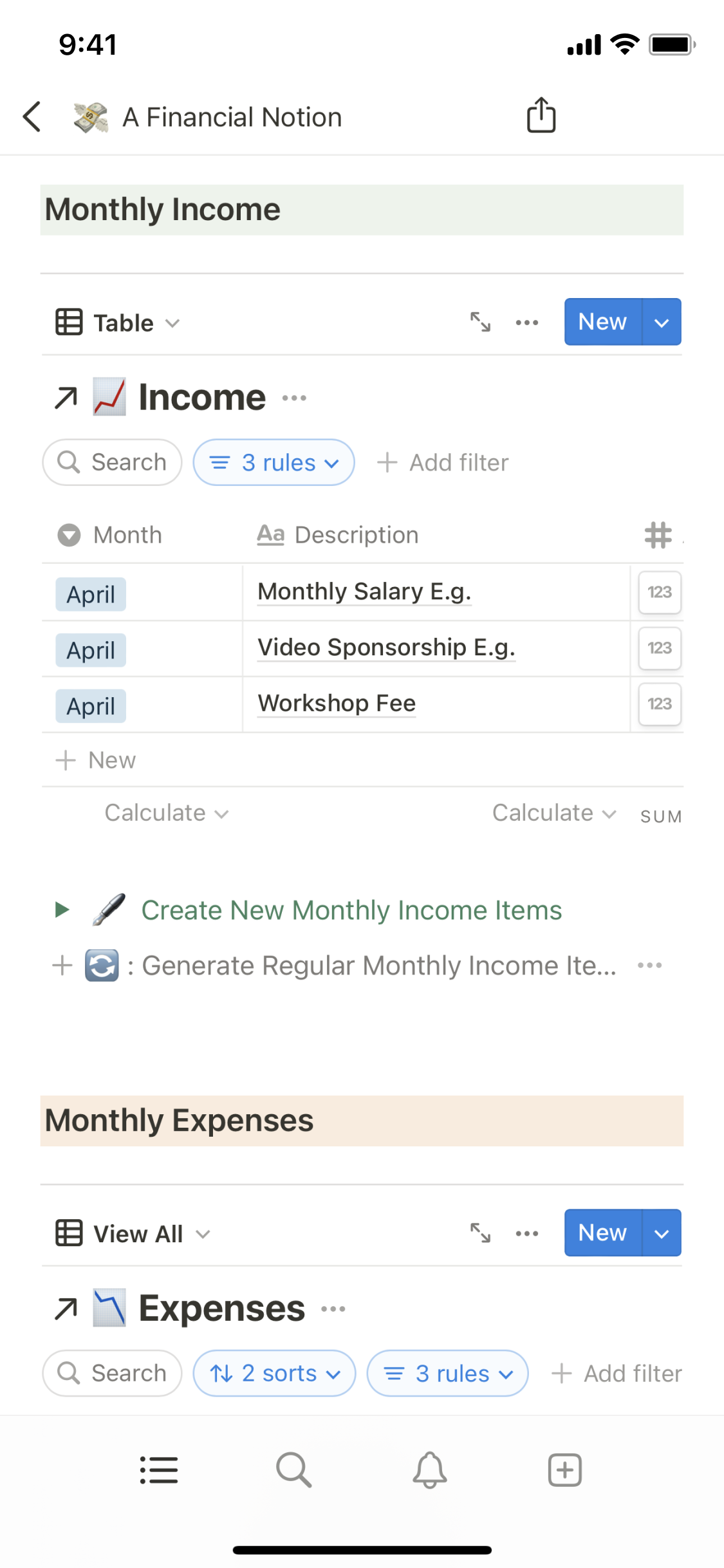Expand the arrow next to Income New button
This screenshot has height=1568, width=724.
click(x=662, y=322)
